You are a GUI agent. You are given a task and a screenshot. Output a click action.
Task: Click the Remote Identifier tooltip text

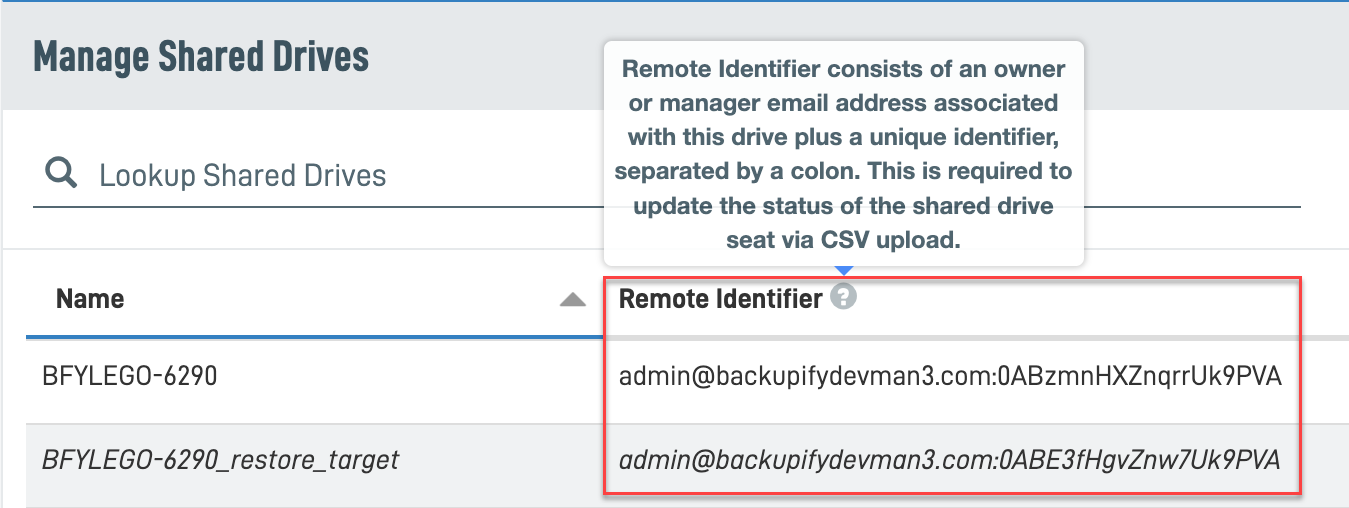point(843,155)
